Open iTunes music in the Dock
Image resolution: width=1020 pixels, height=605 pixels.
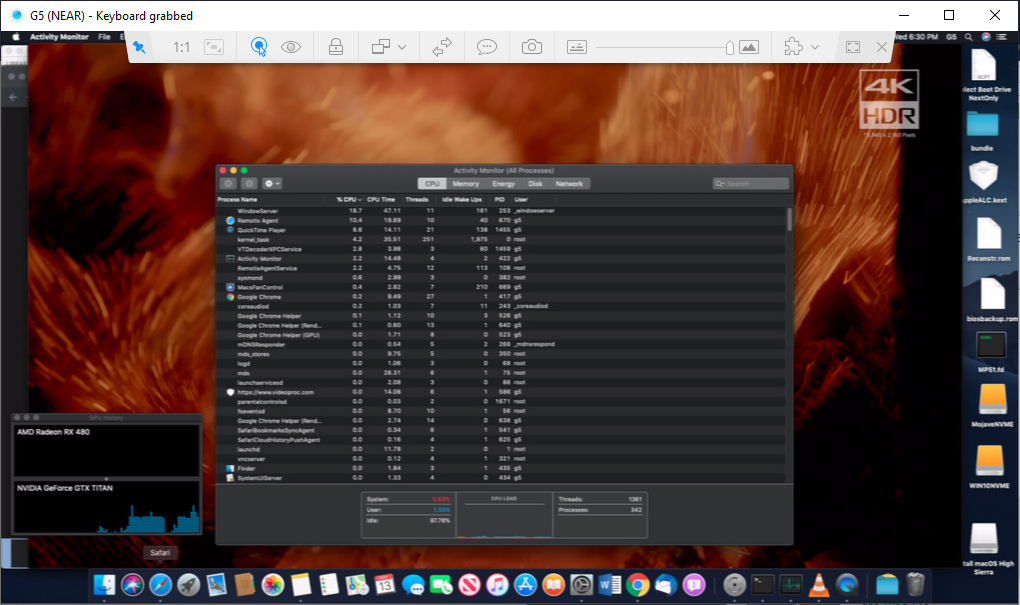(x=497, y=585)
